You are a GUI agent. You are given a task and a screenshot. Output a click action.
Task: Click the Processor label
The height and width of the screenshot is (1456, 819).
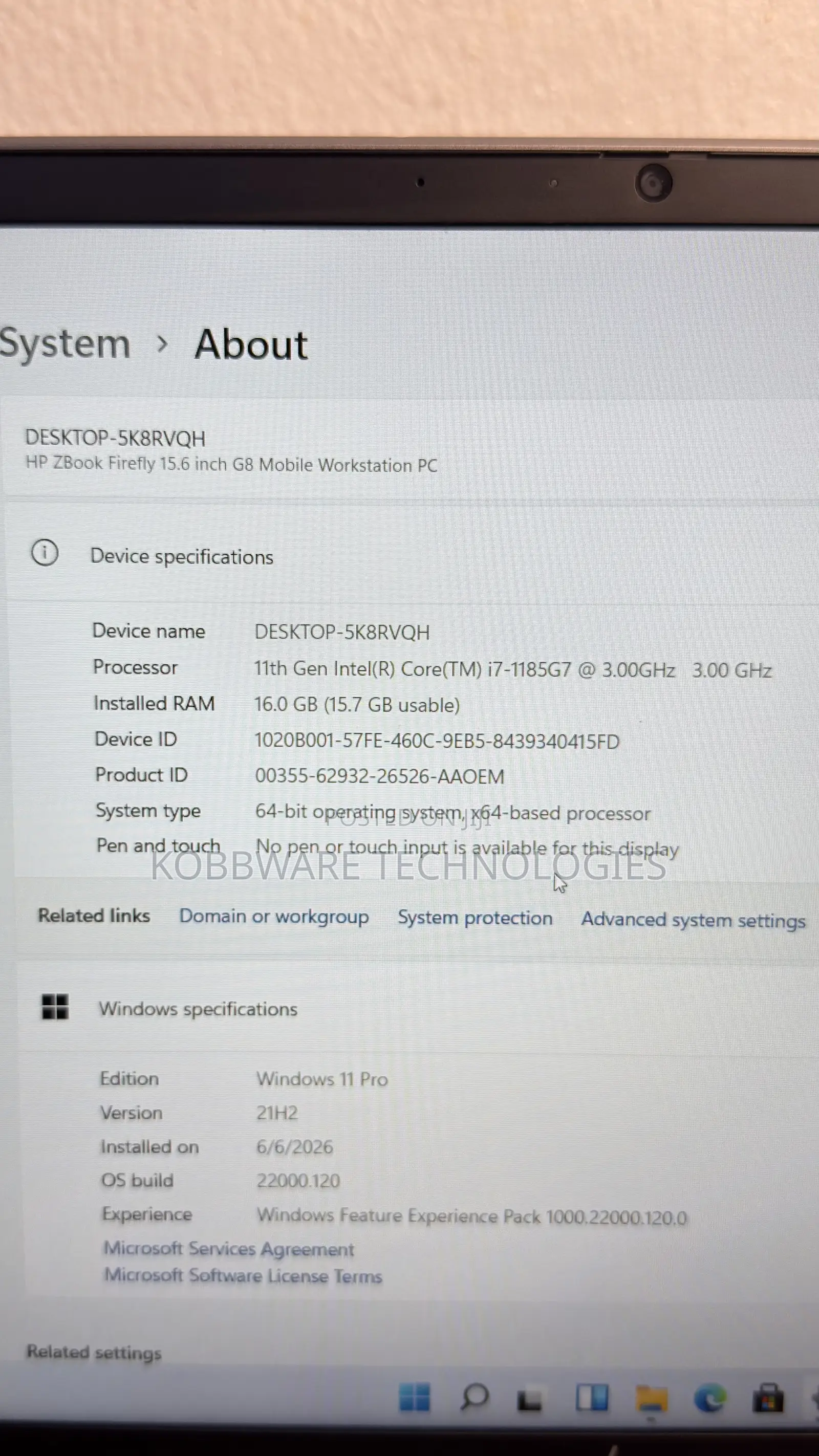click(x=135, y=667)
